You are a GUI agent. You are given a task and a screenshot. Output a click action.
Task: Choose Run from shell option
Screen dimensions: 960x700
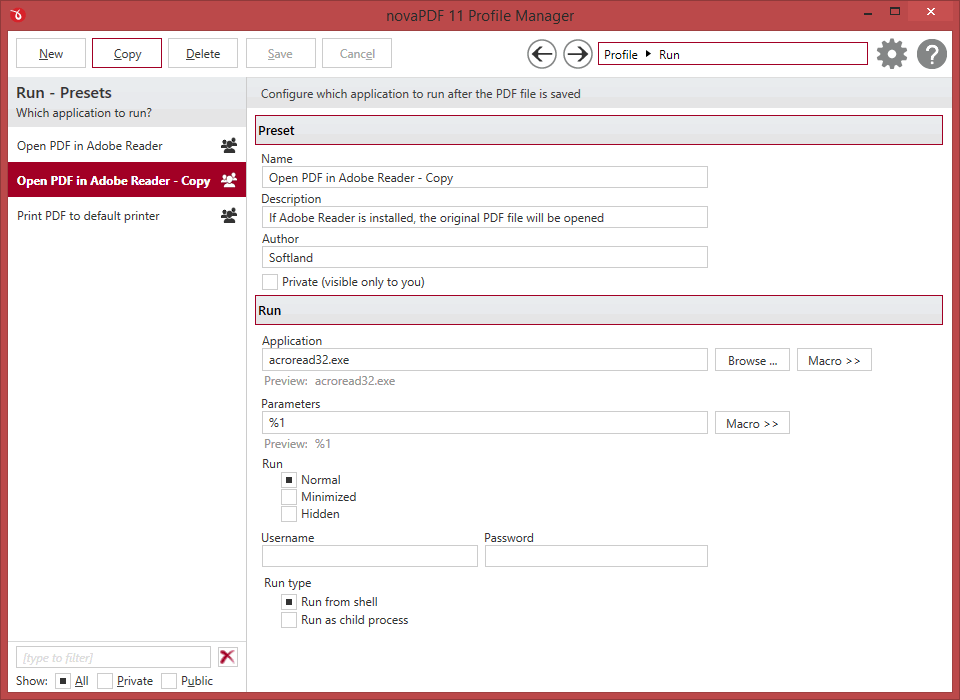(289, 602)
